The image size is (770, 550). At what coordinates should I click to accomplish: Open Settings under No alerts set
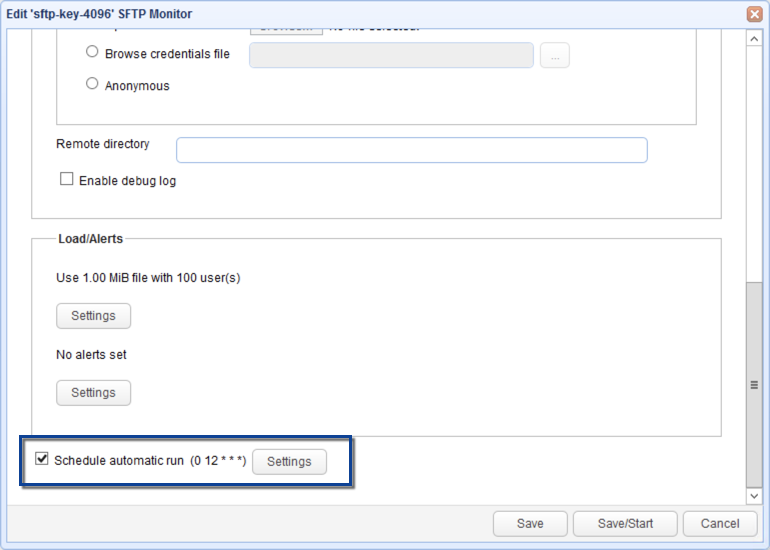point(93,393)
